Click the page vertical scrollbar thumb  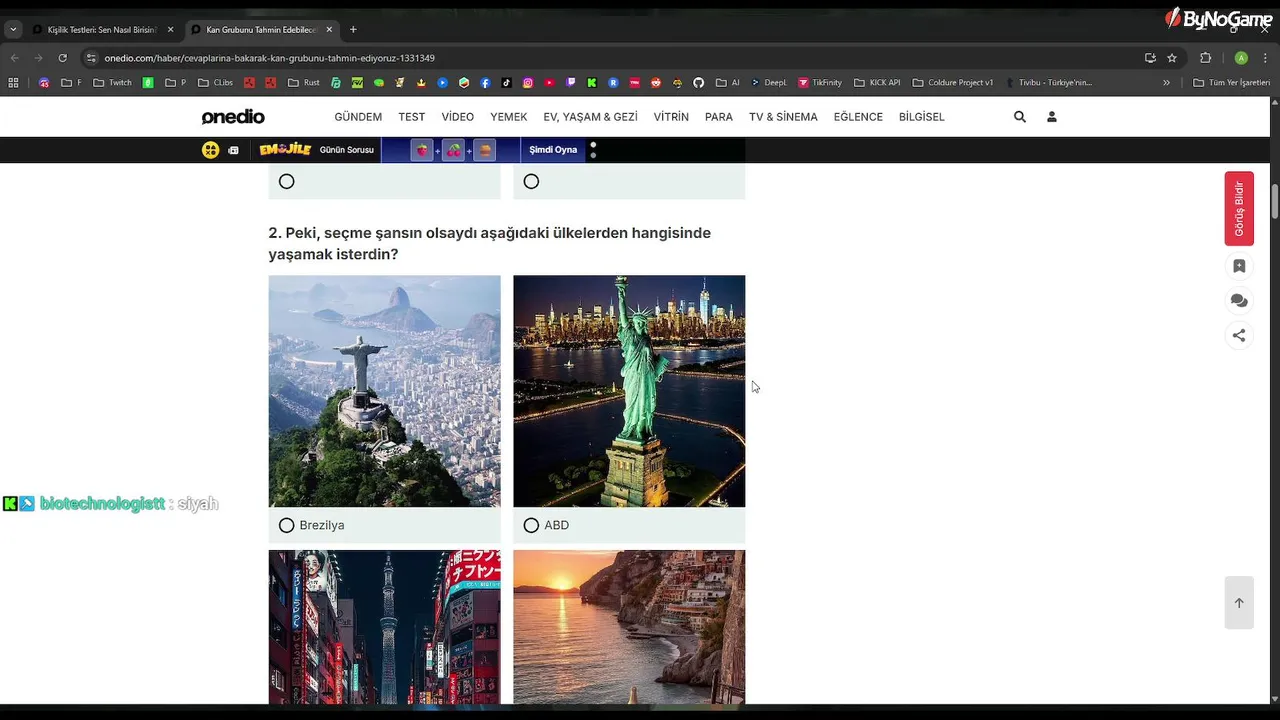tap(1275, 201)
